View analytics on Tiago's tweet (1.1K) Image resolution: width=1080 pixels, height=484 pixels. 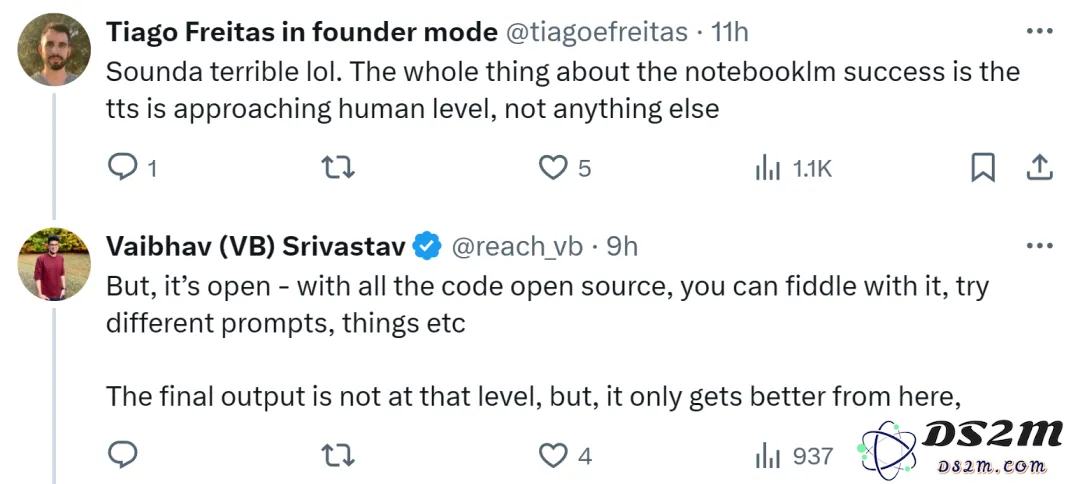[768, 167]
